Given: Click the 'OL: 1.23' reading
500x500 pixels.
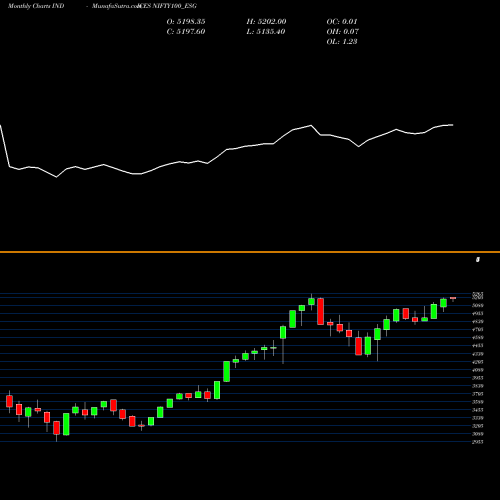Looking at the screenshot, I should [342, 42].
